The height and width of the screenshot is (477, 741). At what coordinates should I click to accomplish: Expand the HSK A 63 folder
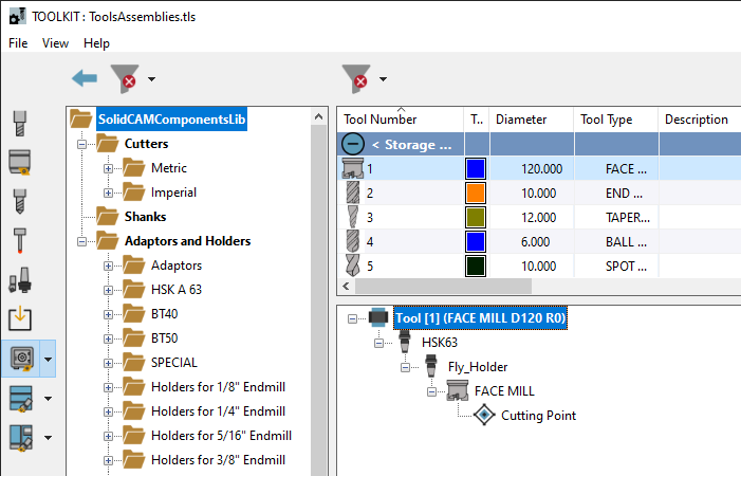click(108, 290)
